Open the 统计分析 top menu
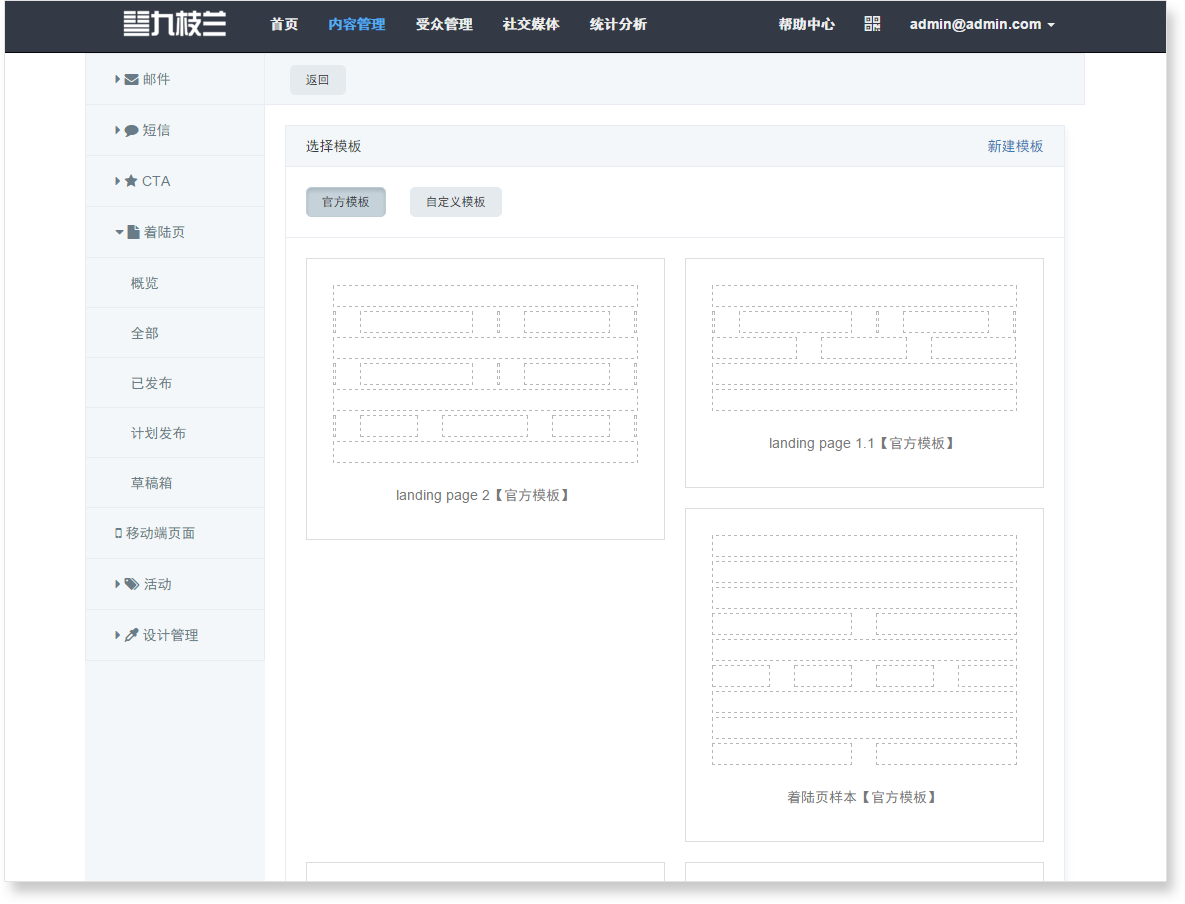1185x904 pixels. (618, 24)
